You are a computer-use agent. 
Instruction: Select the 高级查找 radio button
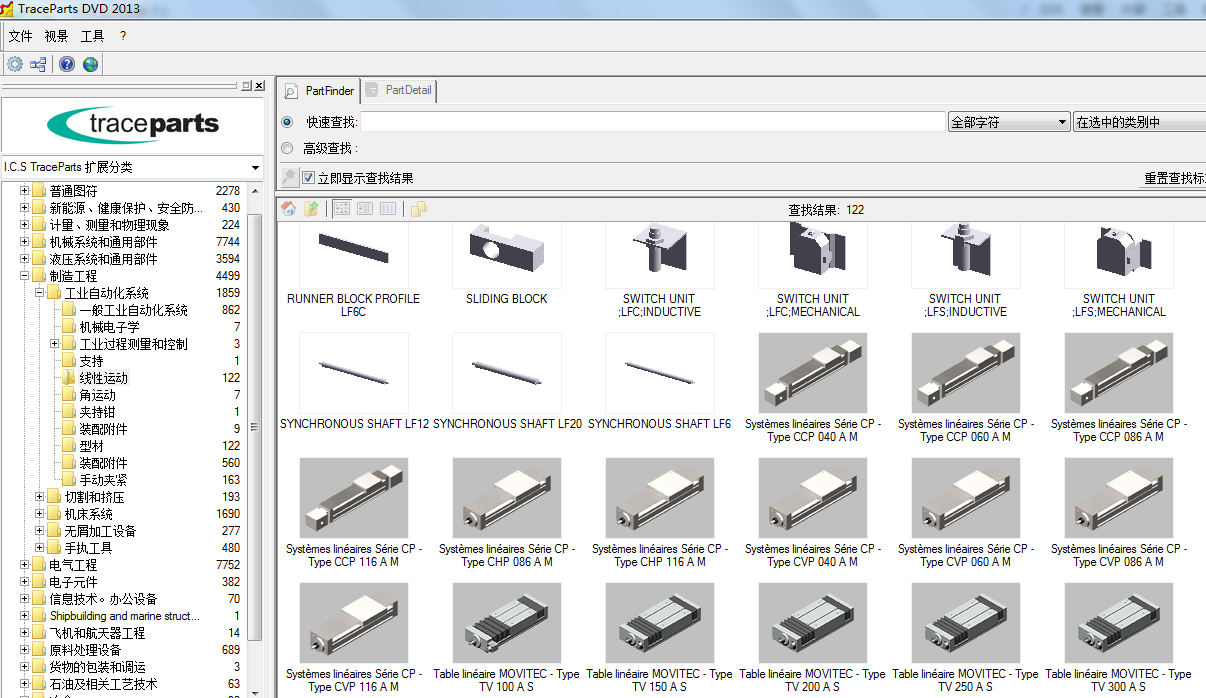[x=287, y=147]
